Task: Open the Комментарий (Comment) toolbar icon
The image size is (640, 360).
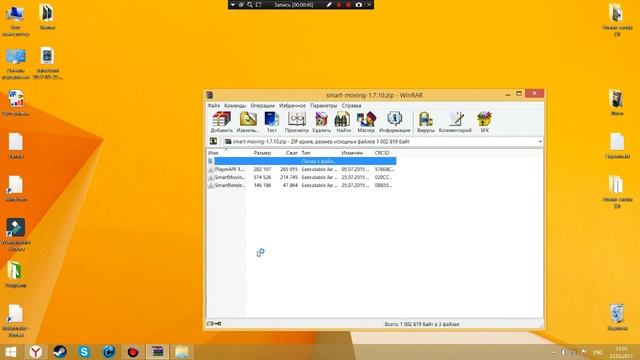Action: pos(455,122)
